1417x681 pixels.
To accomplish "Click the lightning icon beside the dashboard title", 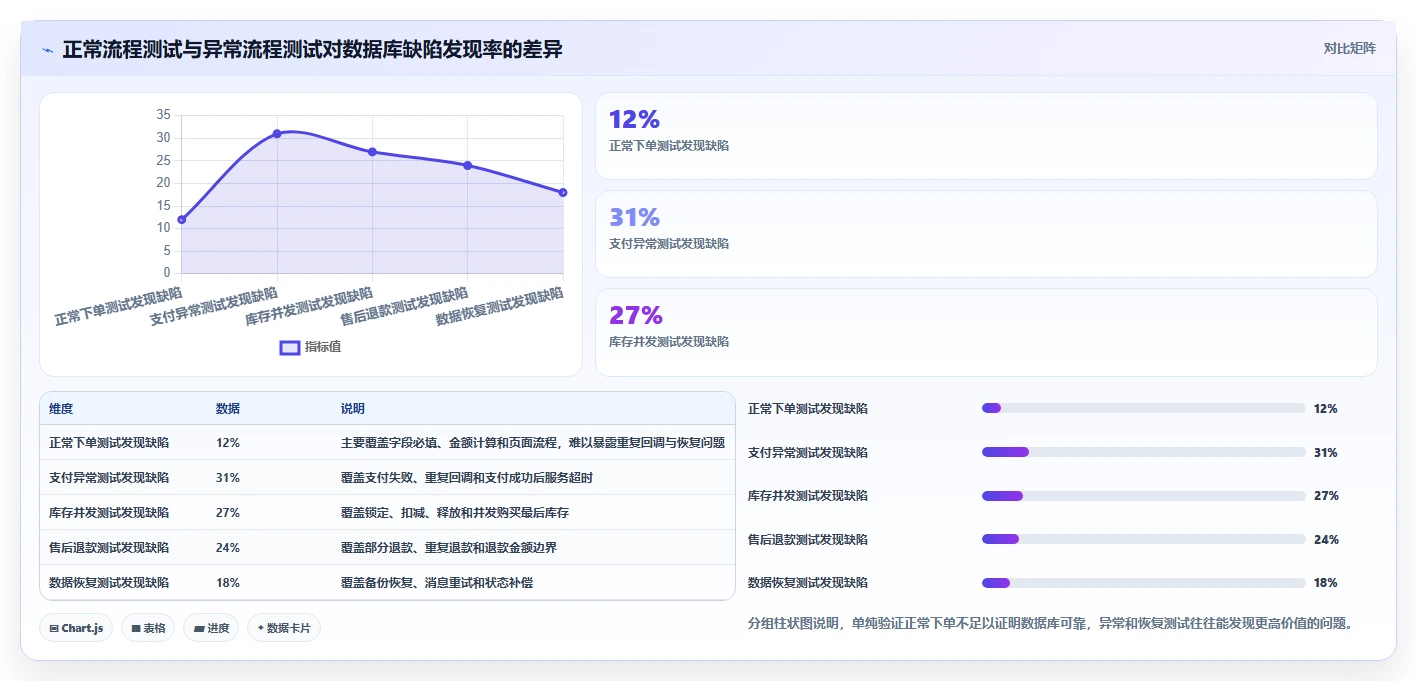I will 48,50.
